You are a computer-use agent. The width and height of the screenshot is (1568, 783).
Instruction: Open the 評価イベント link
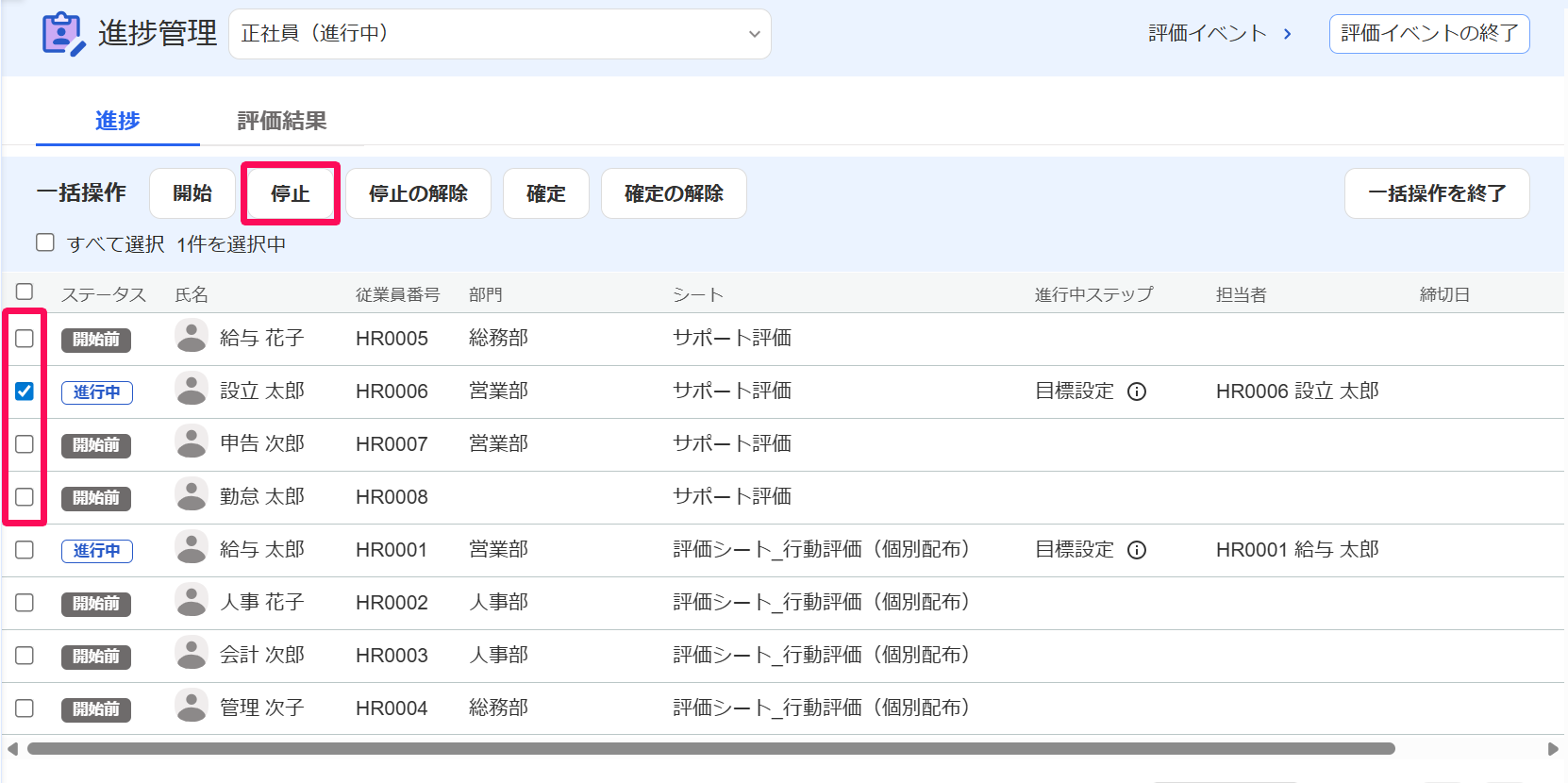1208,34
